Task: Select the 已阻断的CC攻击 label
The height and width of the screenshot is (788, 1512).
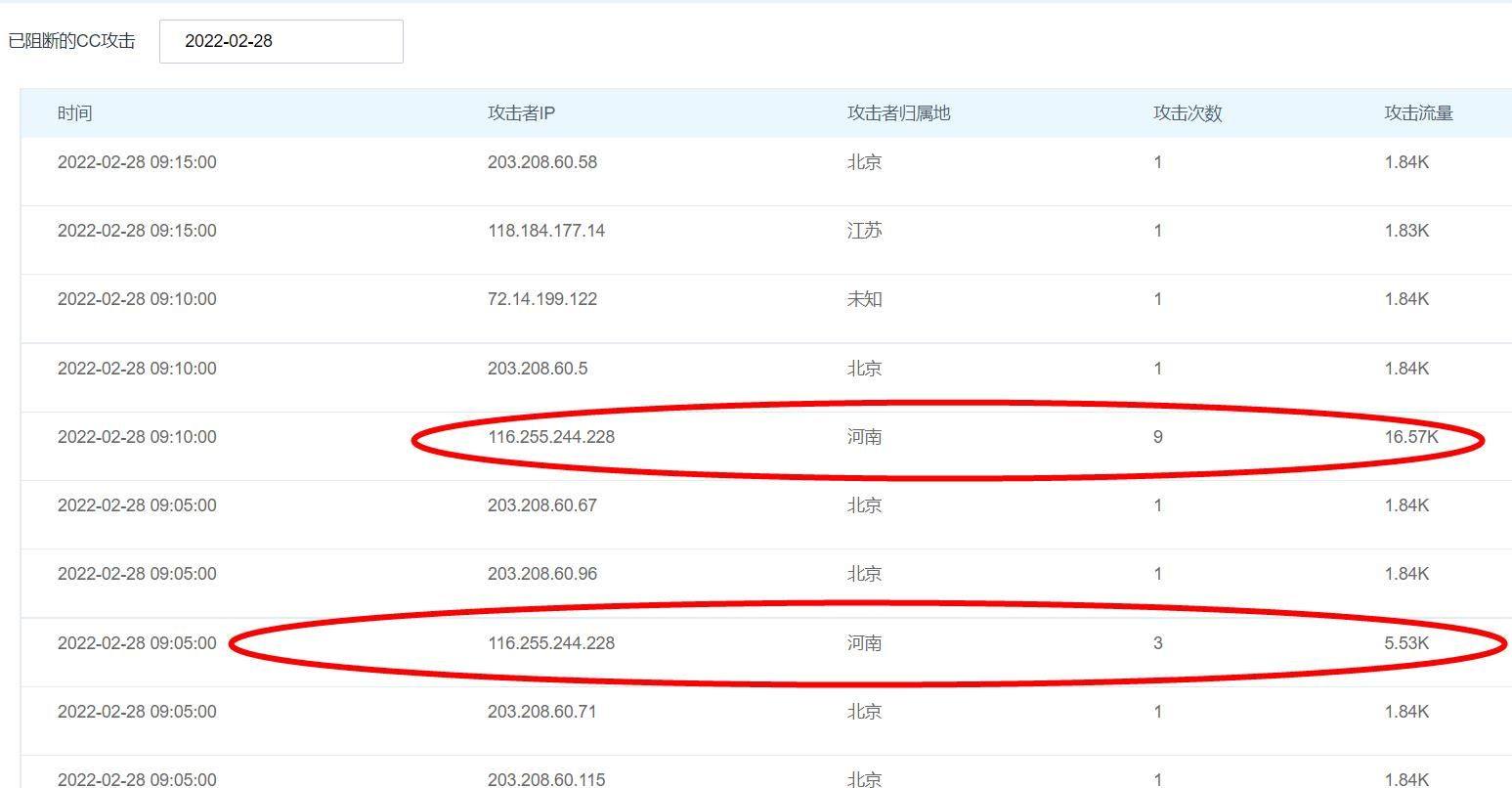Action: tap(71, 41)
